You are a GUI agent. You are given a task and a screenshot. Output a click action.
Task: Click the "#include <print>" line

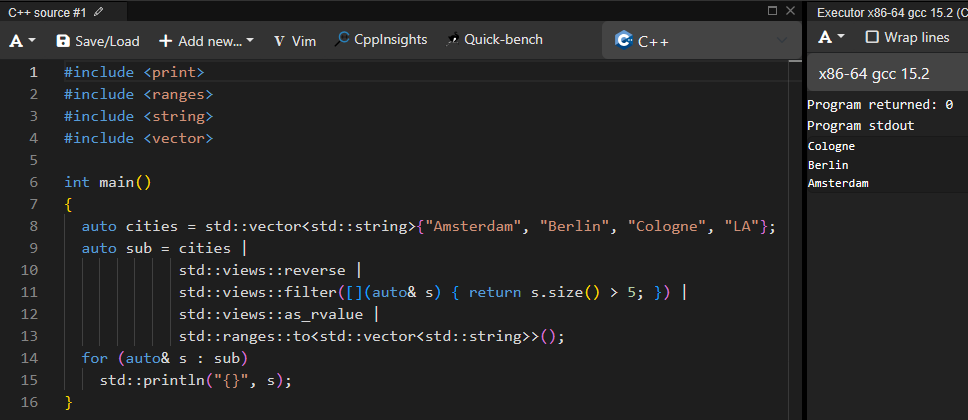[134, 72]
